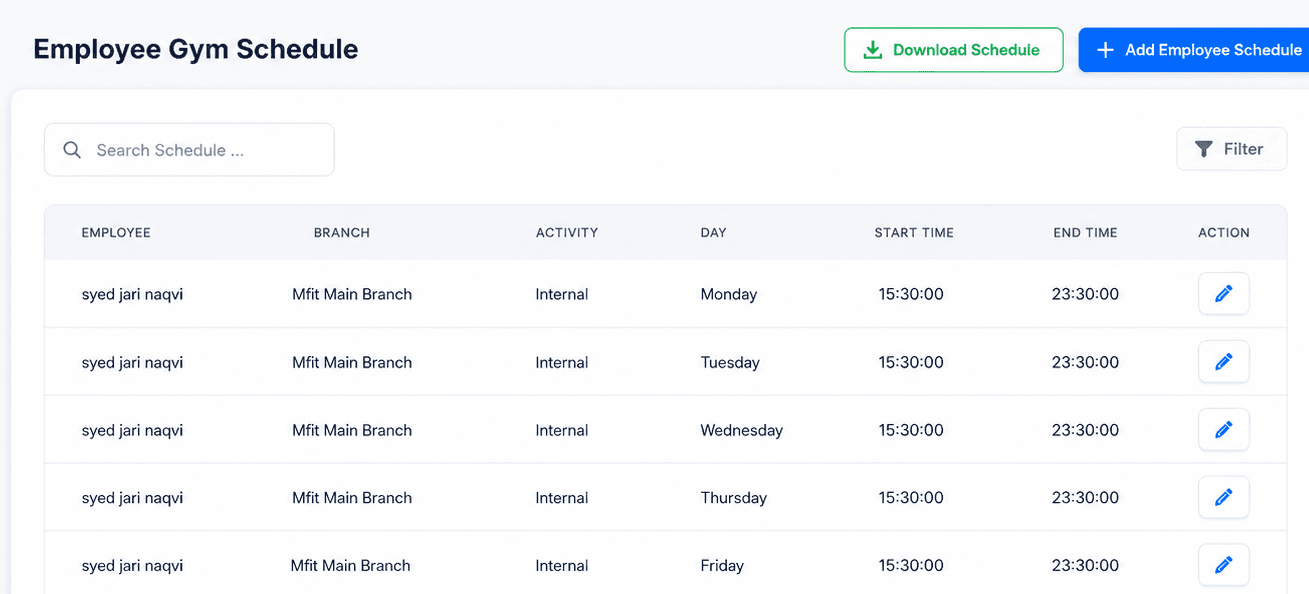
Task: Select the Monday day cell
Action: point(729,294)
